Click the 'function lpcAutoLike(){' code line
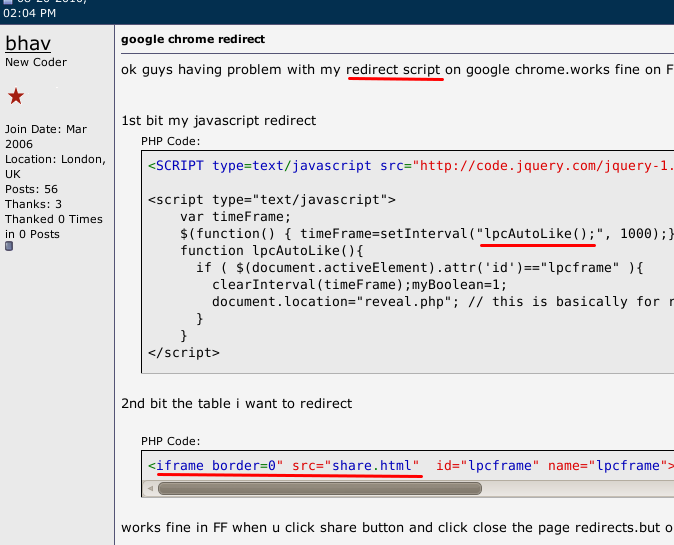 pyautogui.click(x=272, y=251)
